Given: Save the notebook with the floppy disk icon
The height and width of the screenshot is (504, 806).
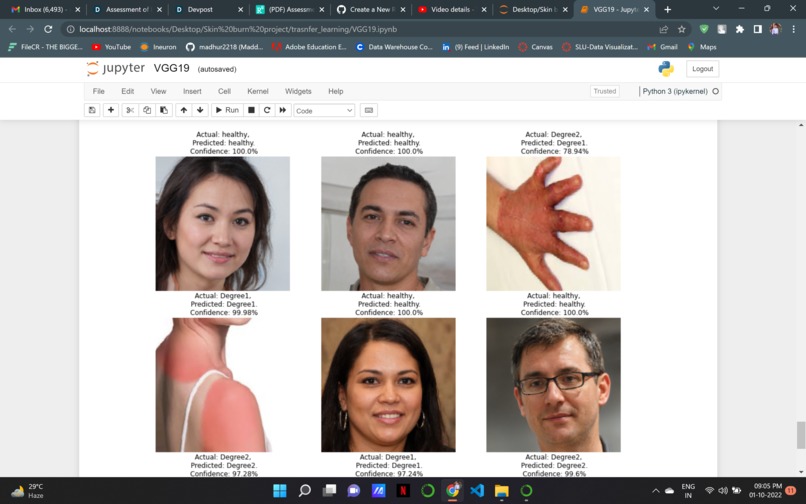Looking at the screenshot, I should [x=92, y=110].
